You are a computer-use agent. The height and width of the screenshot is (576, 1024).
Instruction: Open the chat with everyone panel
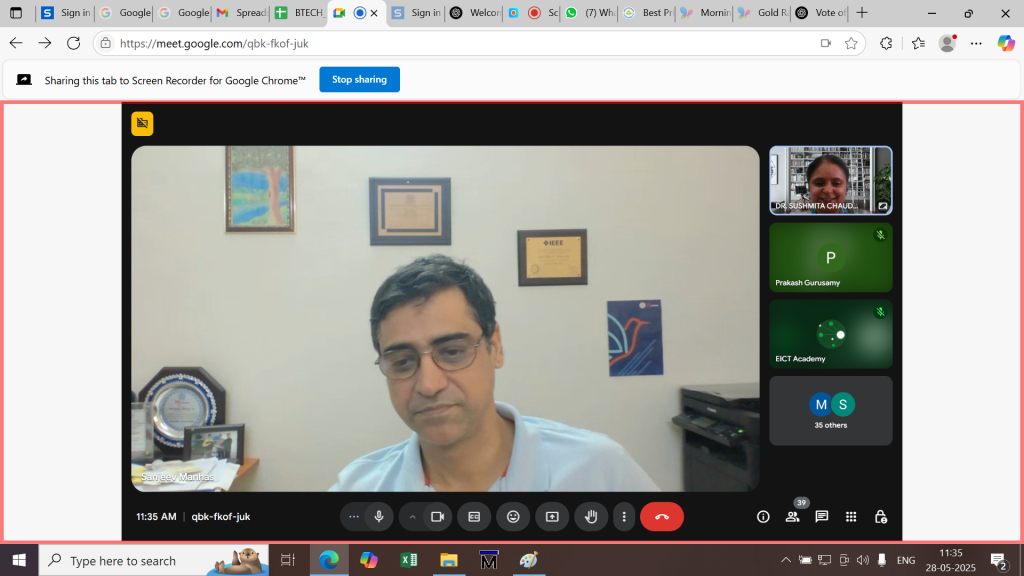pos(821,517)
